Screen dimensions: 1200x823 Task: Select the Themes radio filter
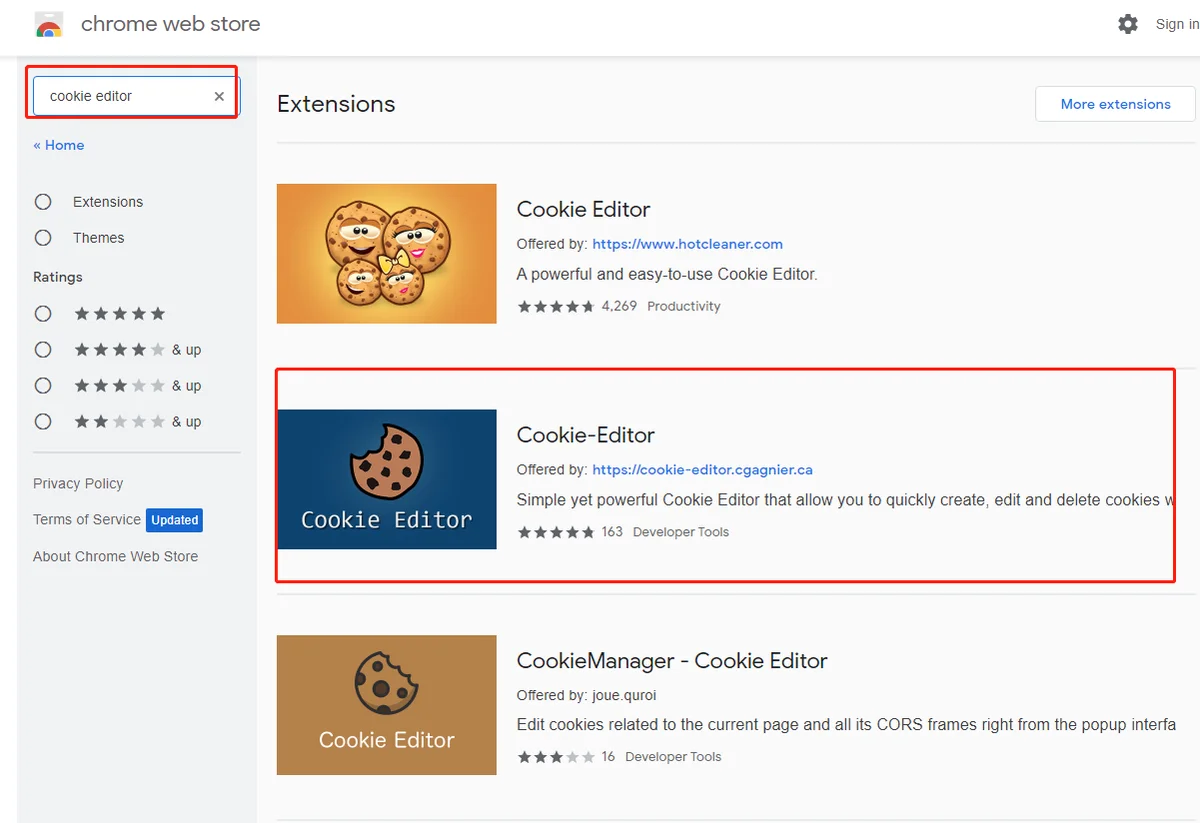tap(43, 238)
